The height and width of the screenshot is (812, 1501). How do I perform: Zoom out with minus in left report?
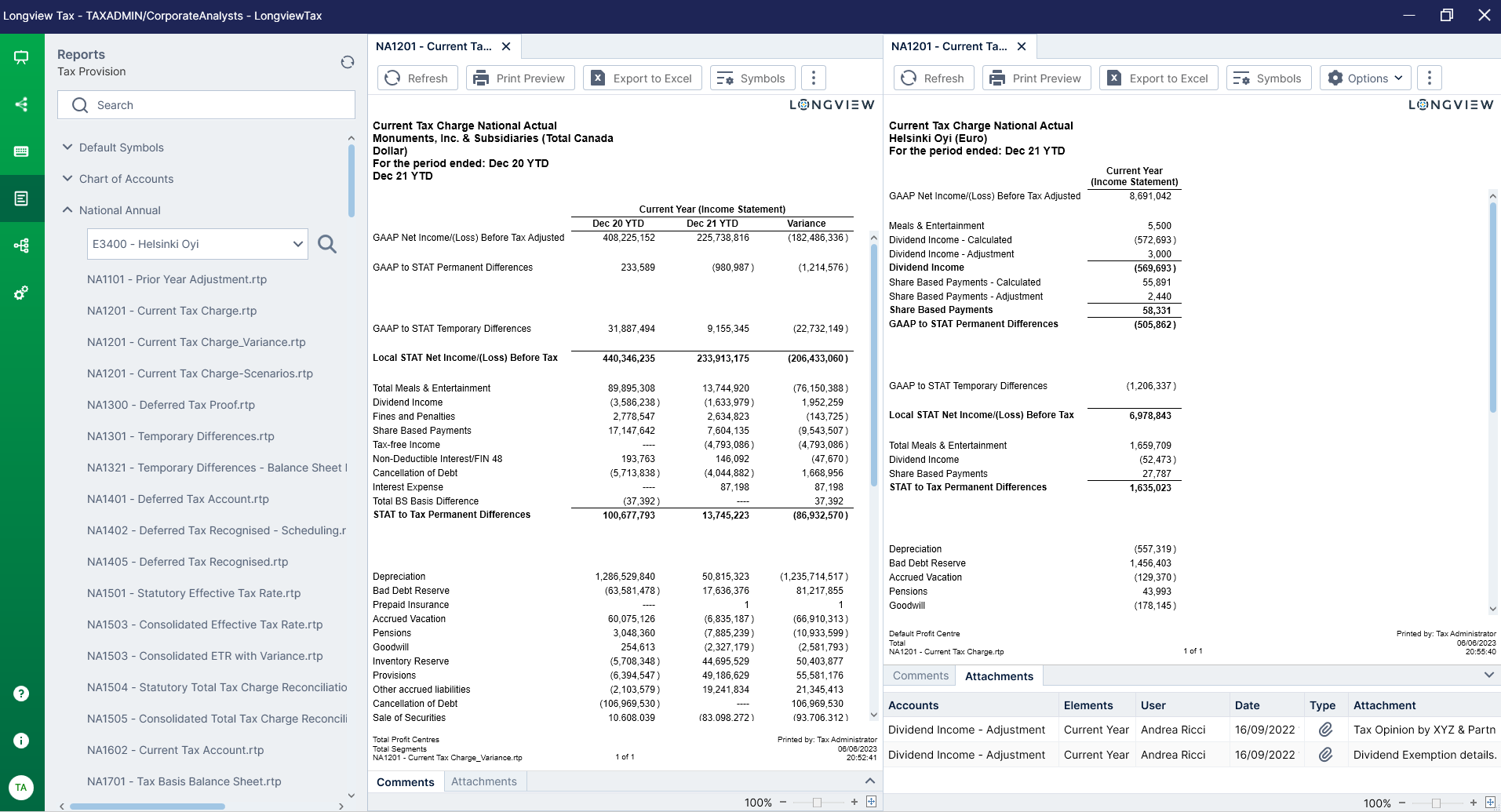tap(783, 802)
